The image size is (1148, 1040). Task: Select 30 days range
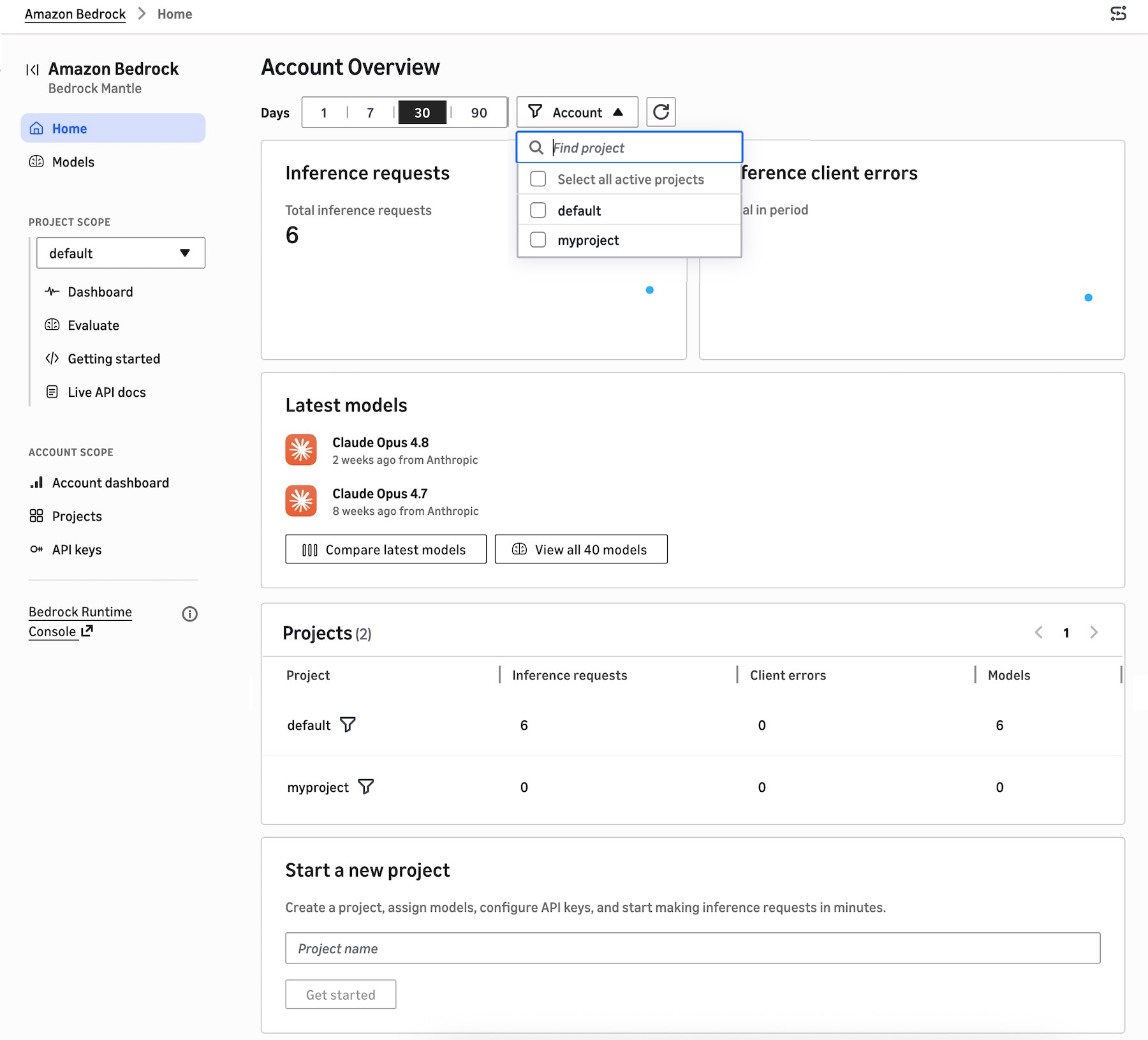pyautogui.click(x=422, y=112)
